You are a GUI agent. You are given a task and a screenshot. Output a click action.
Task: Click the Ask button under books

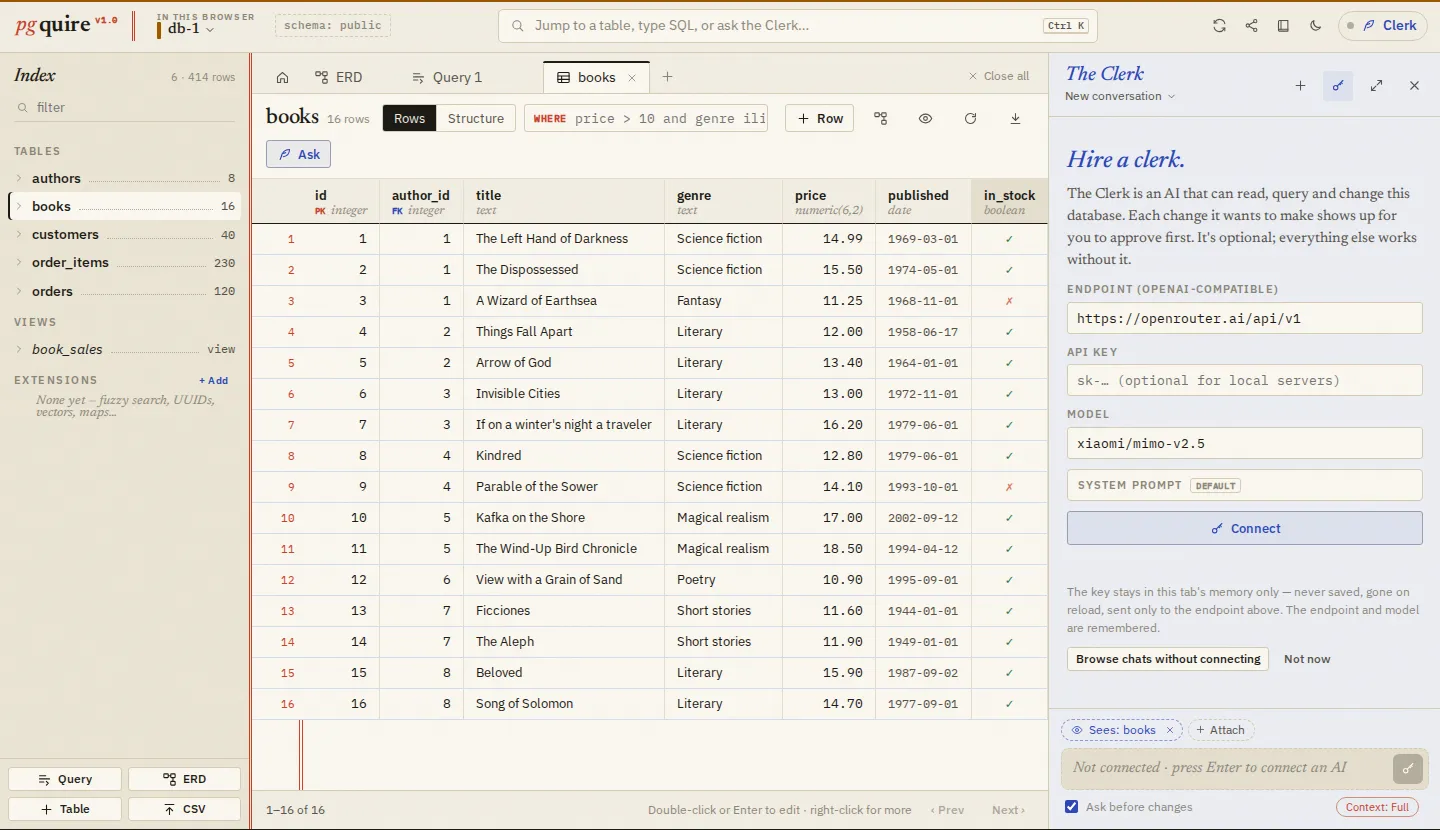(298, 154)
